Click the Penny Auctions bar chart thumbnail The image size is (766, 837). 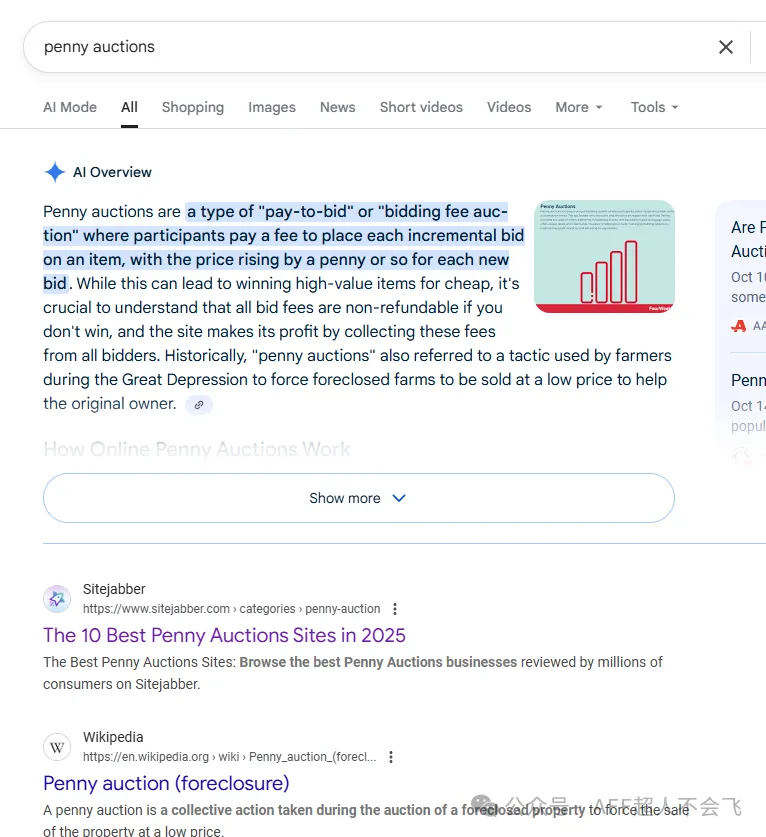tap(604, 257)
